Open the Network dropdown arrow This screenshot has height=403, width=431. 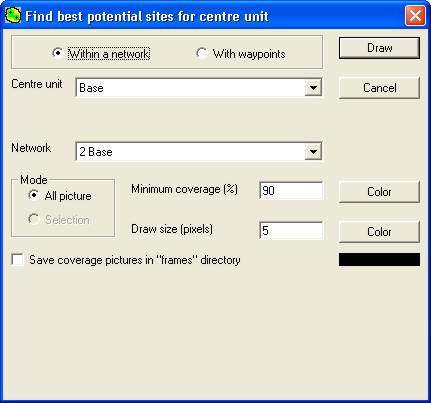coord(313,152)
